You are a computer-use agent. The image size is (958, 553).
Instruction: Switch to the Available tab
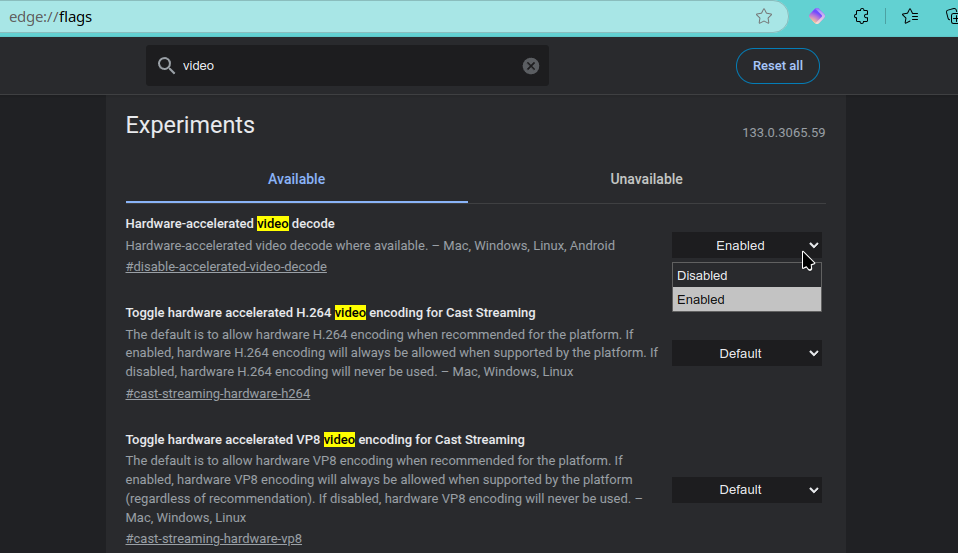pyautogui.click(x=296, y=180)
